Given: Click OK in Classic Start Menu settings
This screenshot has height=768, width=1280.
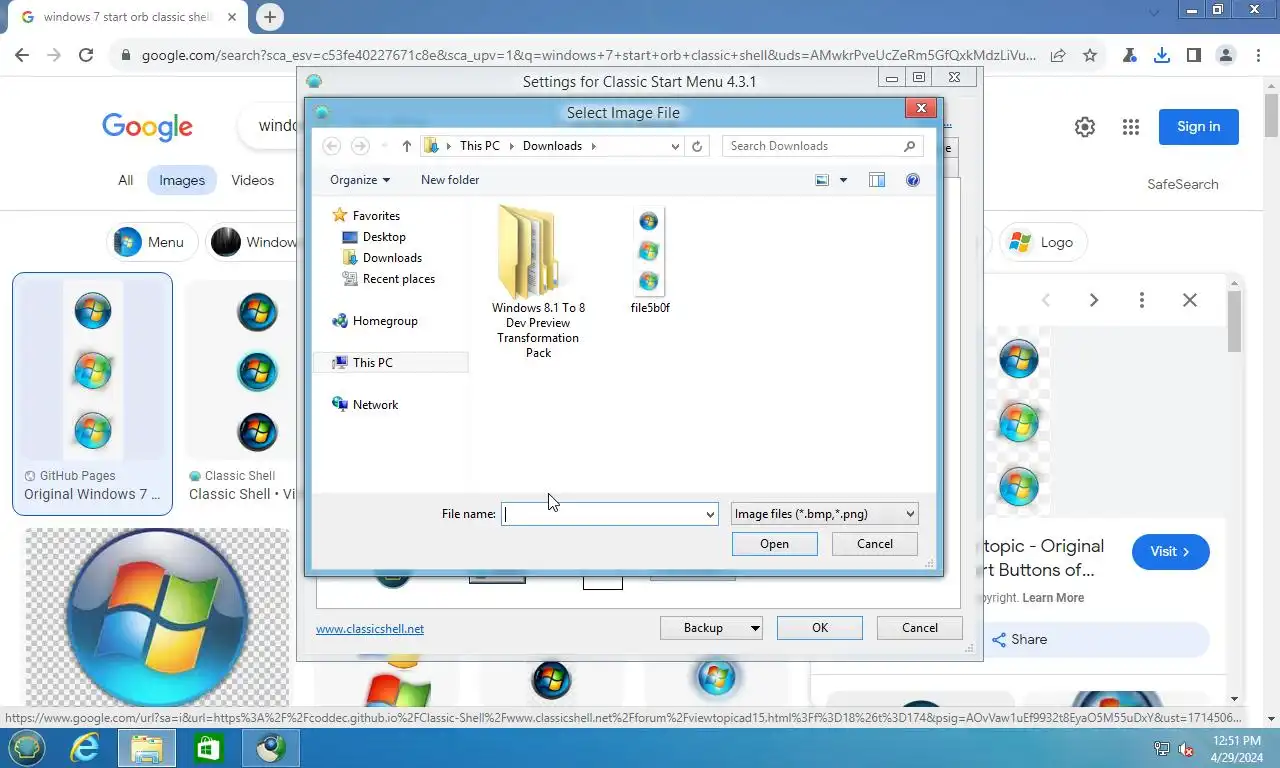Looking at the screenshot, I should [820, 628].
